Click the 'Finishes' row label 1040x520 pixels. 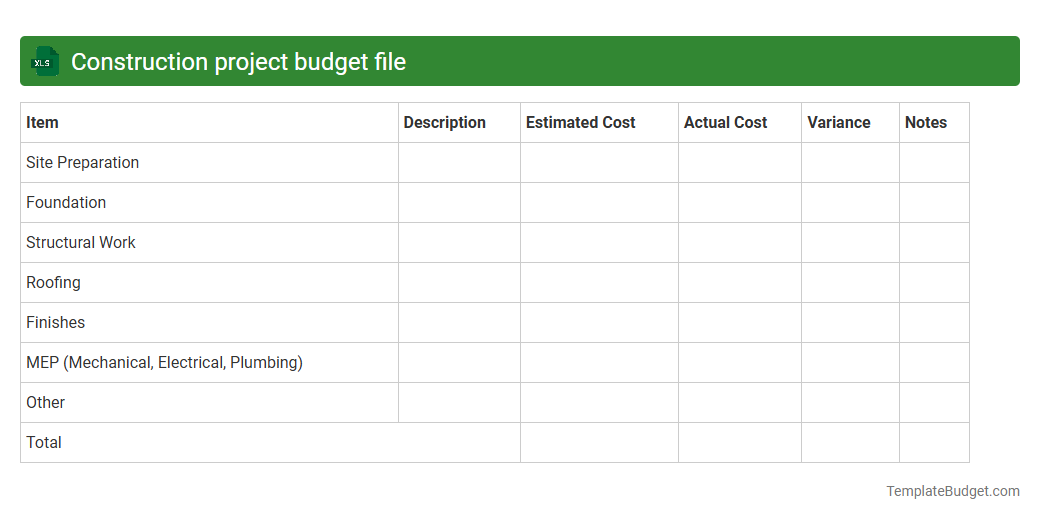tap(55, 322)
